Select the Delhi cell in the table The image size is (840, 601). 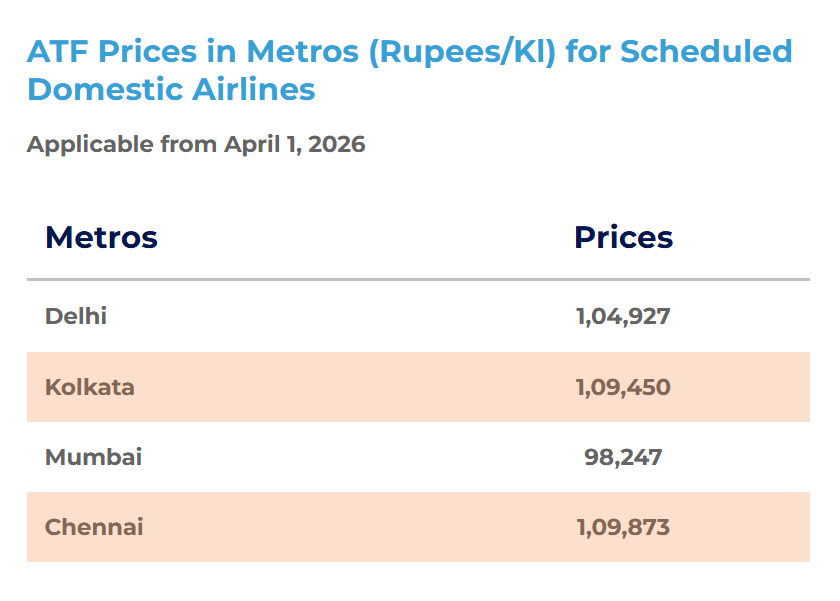tap(76, 317)
